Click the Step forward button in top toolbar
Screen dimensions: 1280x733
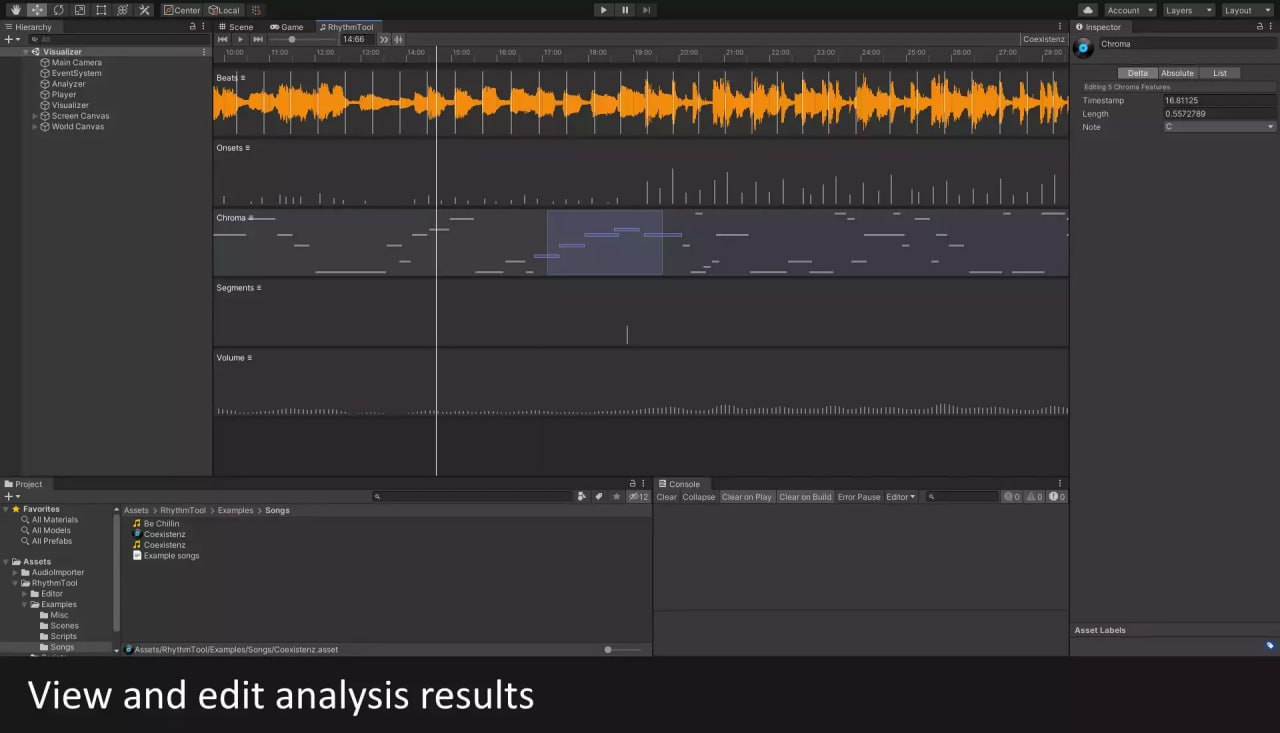[x=647, y=10]
